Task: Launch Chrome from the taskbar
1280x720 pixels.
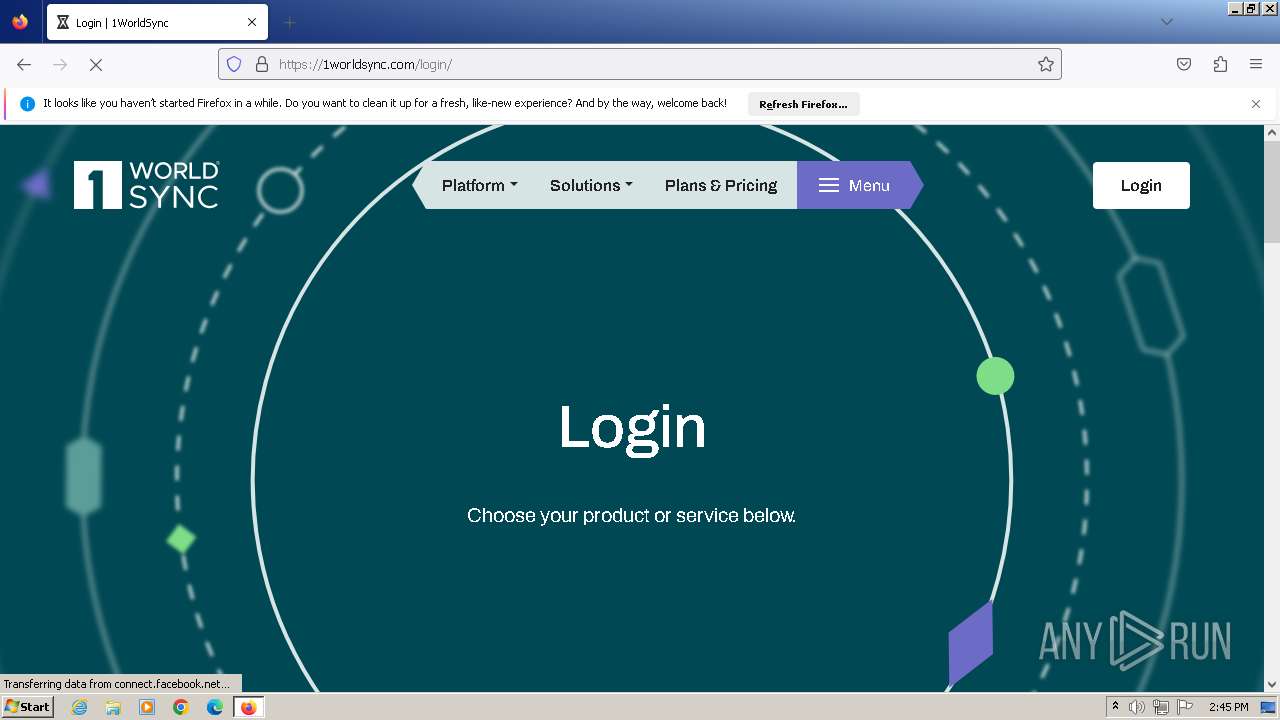Action: pyautogui.click(x=181, y=707)
